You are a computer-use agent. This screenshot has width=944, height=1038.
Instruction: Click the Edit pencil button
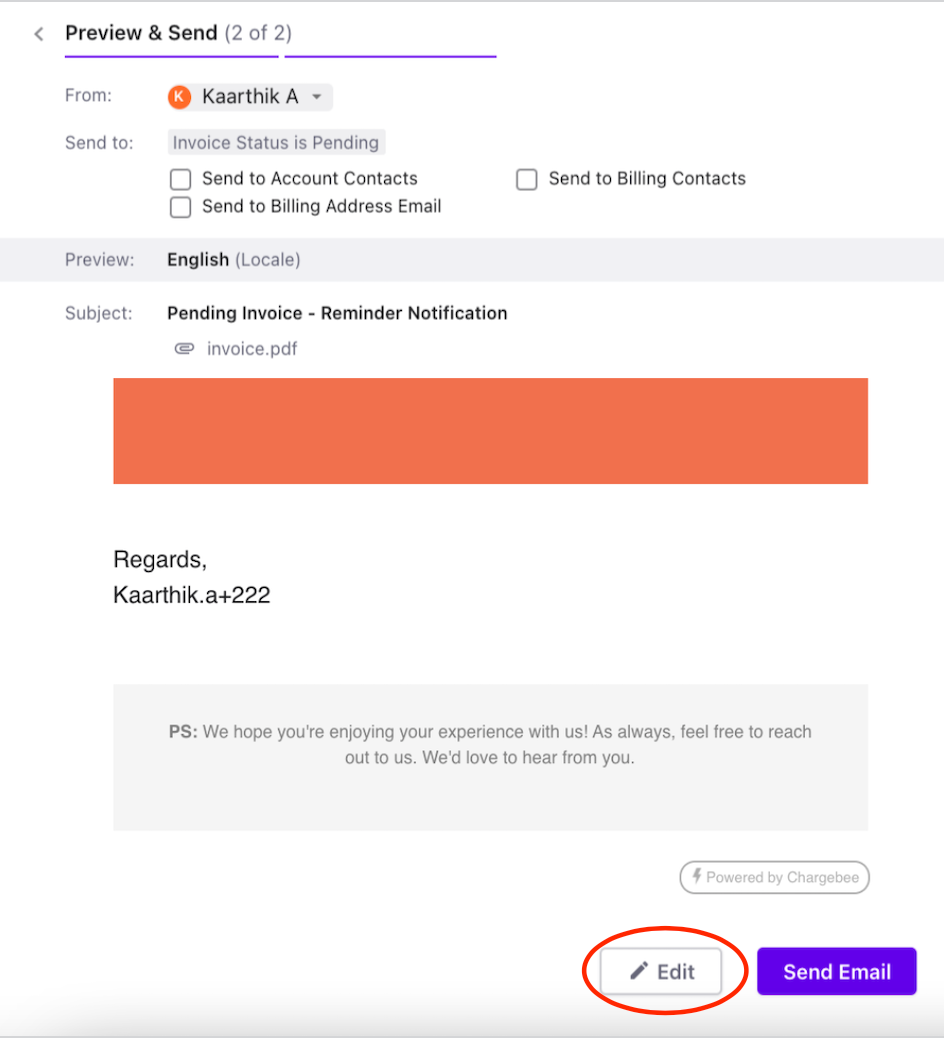(x=661, y=971)
